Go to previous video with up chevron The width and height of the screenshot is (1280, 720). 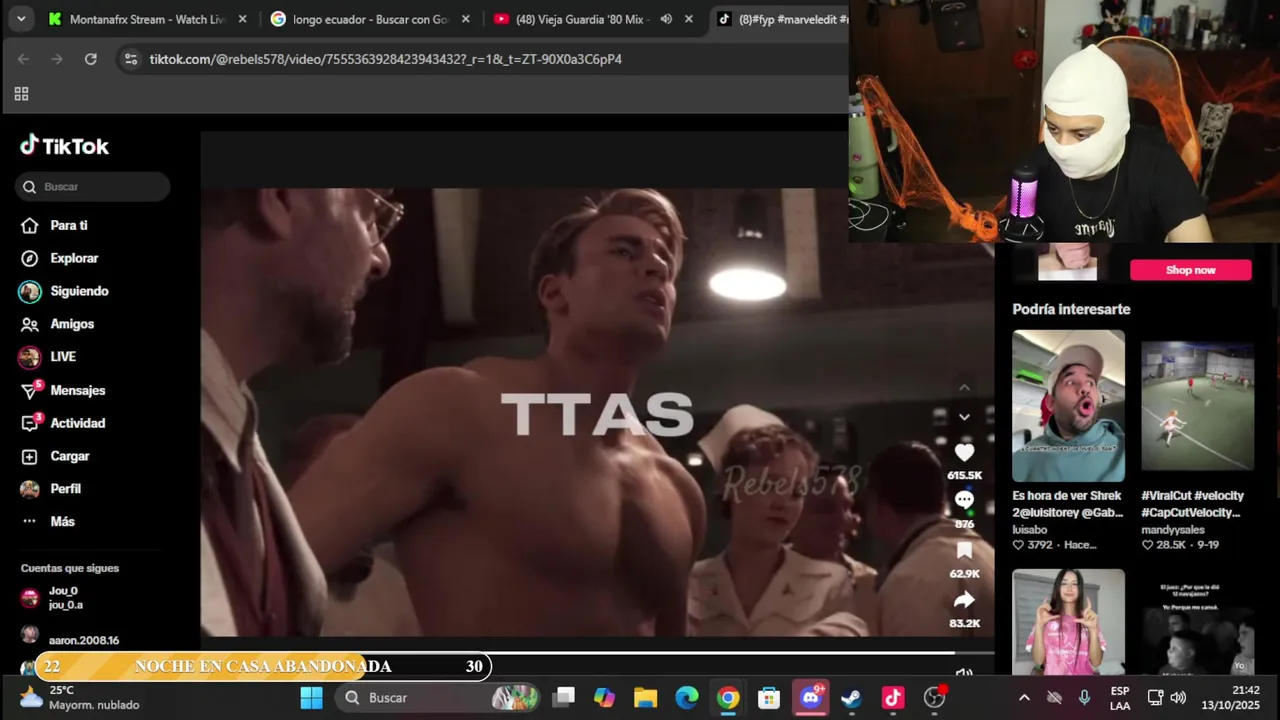coord(964,387)
